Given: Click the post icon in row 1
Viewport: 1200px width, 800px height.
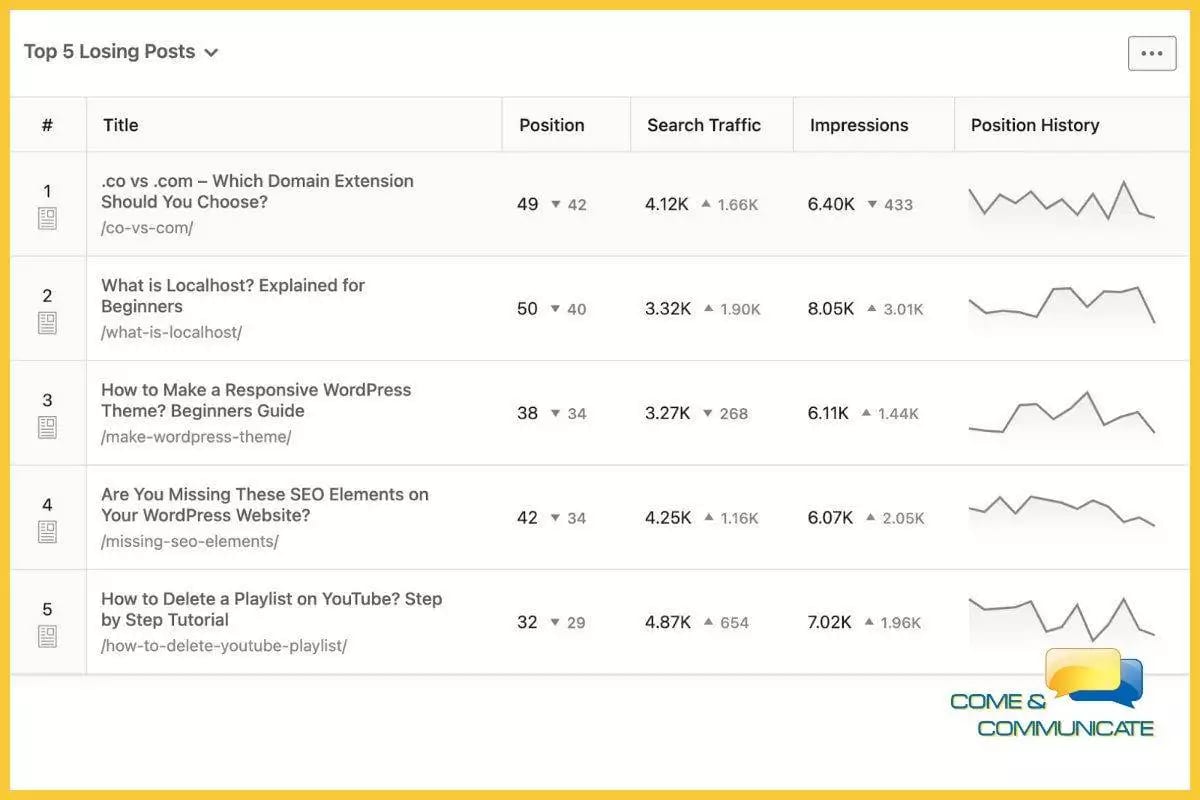Looking at the screenshot, I should (47, 219).
